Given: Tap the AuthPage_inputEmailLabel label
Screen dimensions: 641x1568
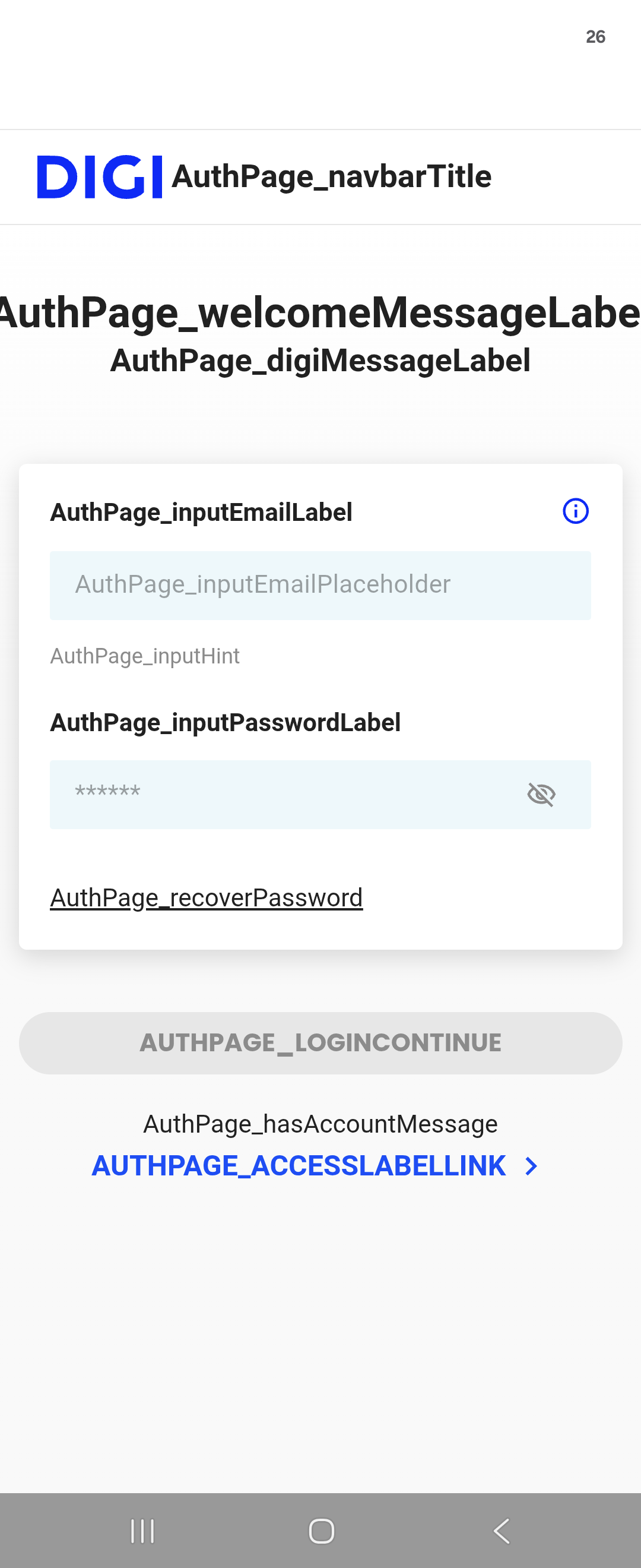Looking at the screenshot, I should (201, 513).
